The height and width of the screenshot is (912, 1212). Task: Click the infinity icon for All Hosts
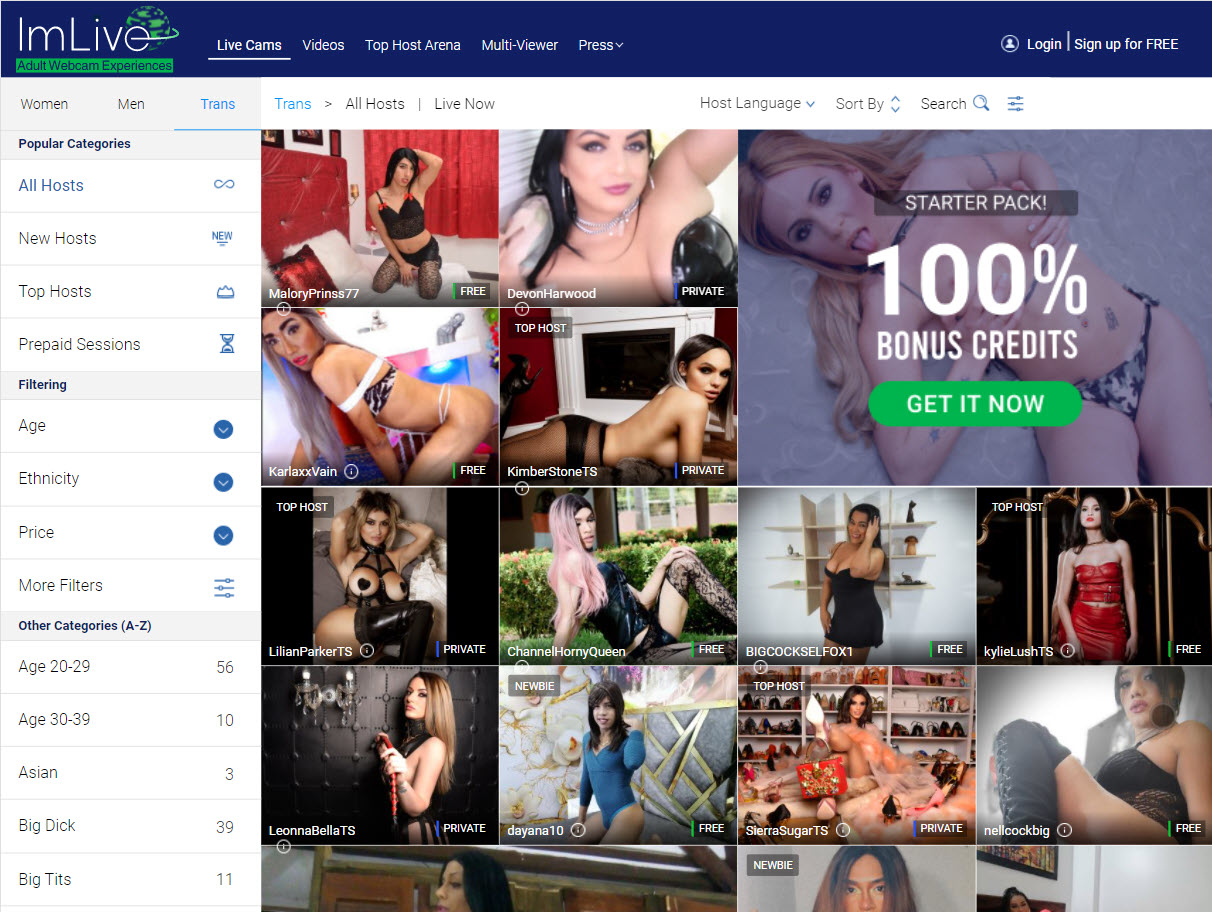tap(224, 185)
